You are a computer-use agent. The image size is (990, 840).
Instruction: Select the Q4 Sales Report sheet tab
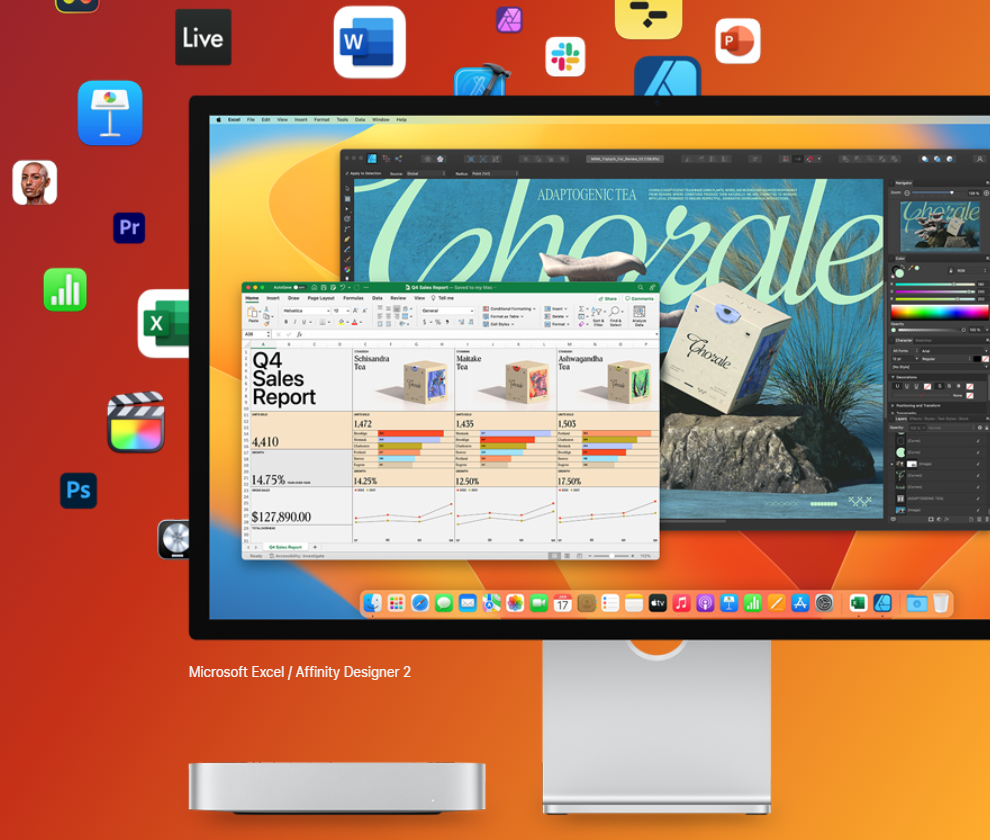tap(285, 547)
